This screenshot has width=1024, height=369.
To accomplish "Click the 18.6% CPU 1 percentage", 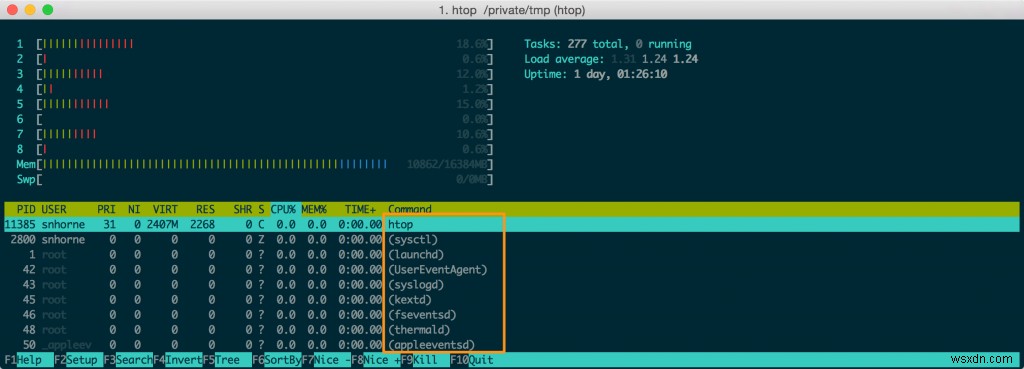I will 472,44.
